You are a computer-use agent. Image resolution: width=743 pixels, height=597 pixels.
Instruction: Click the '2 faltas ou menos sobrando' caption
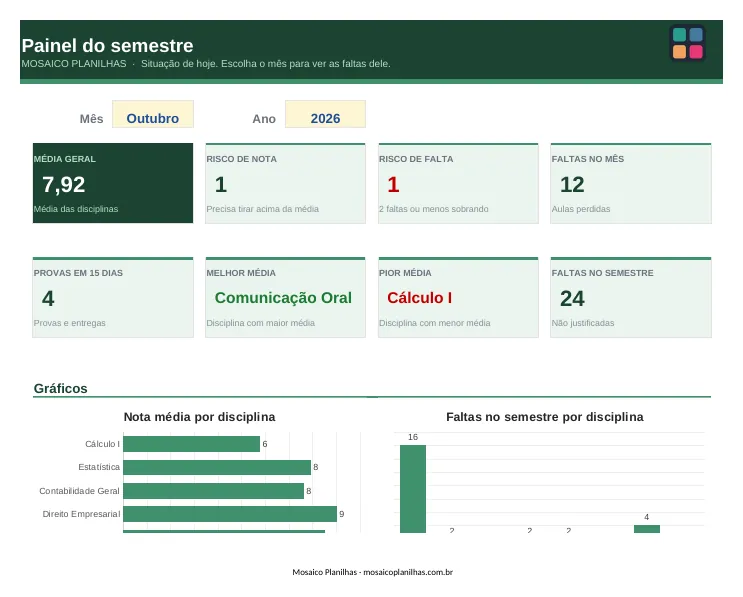pos(434,209)
